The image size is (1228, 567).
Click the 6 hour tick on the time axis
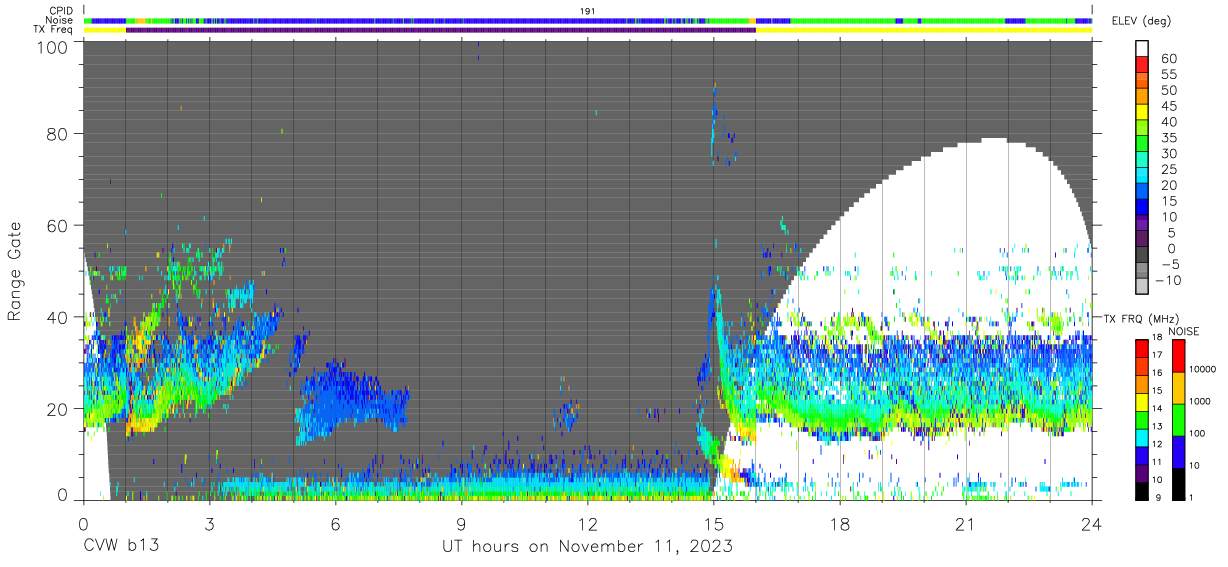click(x=335, y=524)
